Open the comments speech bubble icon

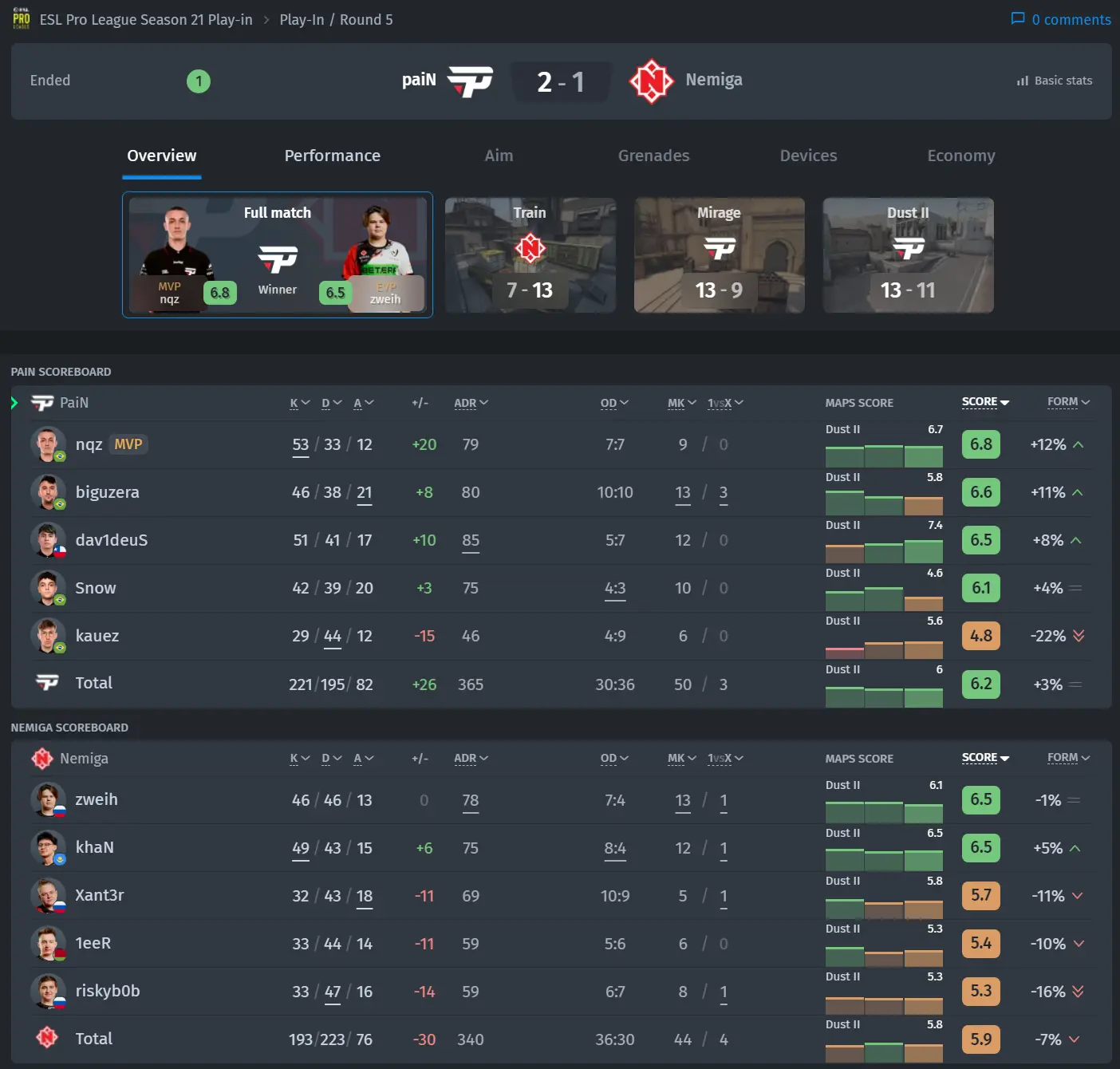[1018, 18]
